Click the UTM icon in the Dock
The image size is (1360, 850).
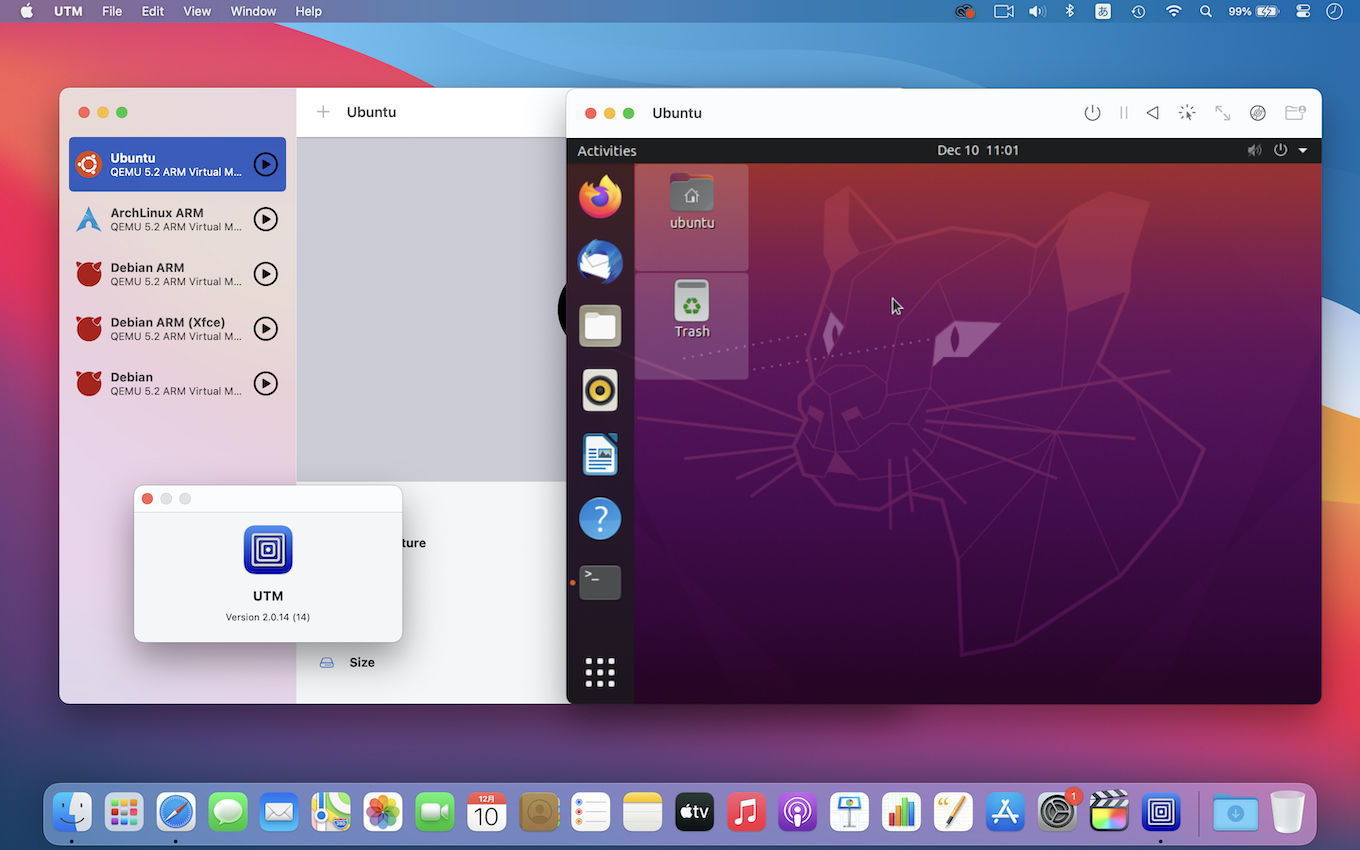(x=1161, y=812)
